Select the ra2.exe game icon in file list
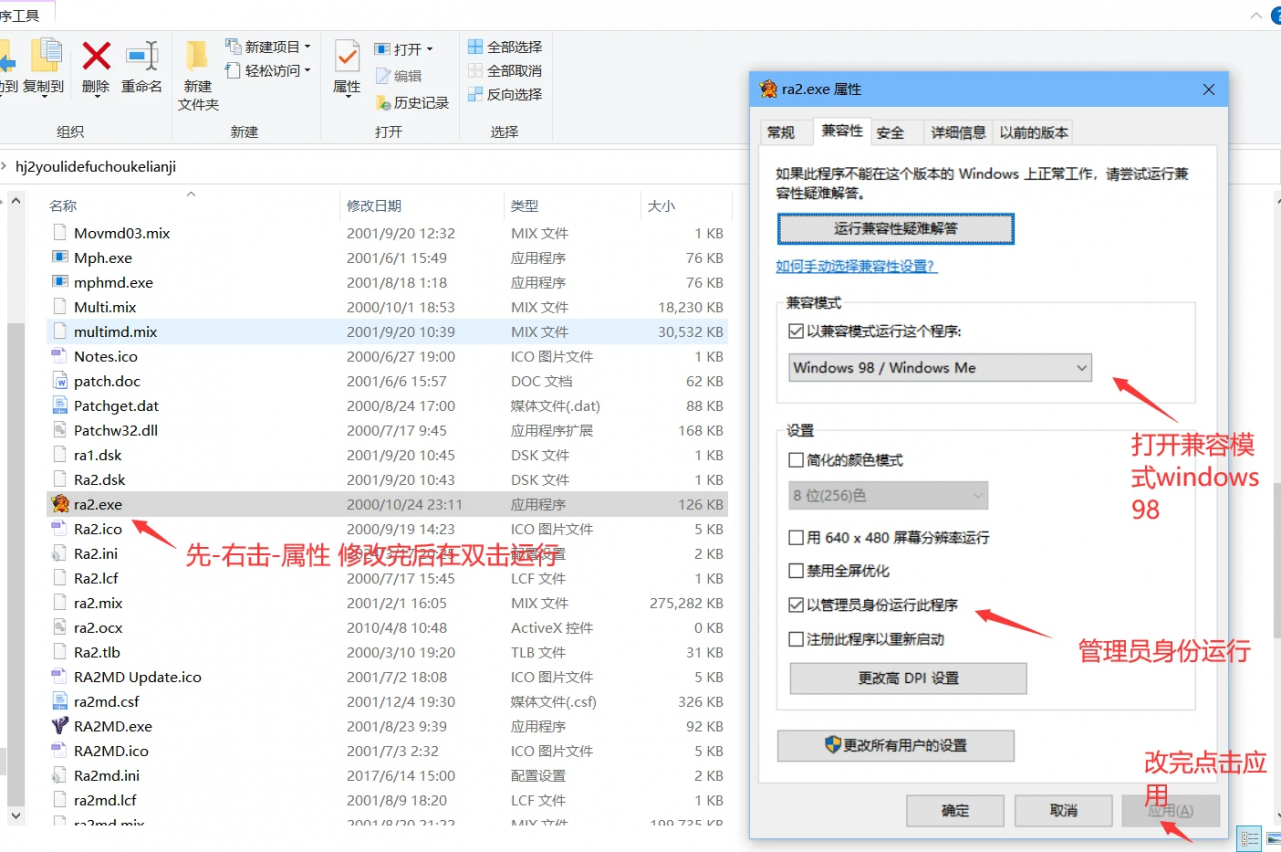 pyautogui.click(x=60, y=504)
